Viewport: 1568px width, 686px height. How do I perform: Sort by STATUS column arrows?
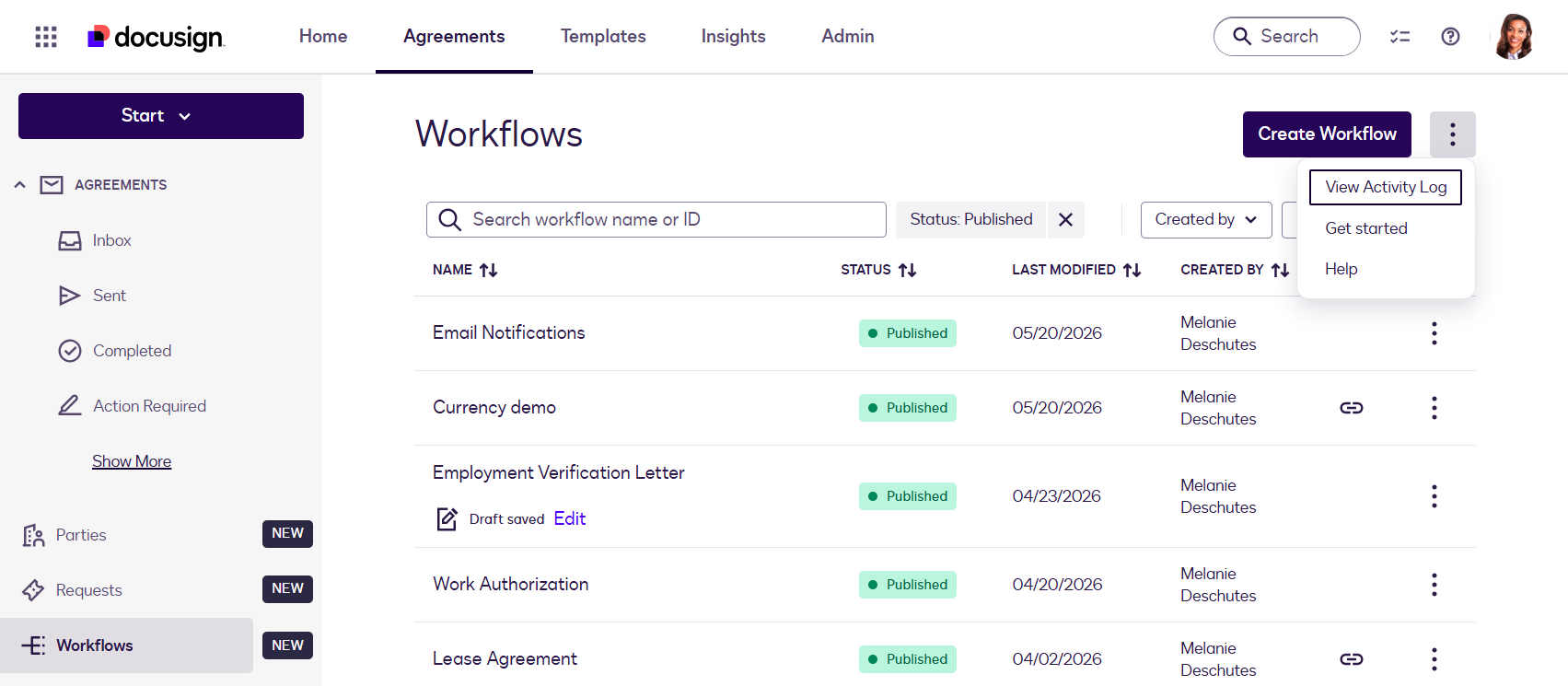[908, 270]
